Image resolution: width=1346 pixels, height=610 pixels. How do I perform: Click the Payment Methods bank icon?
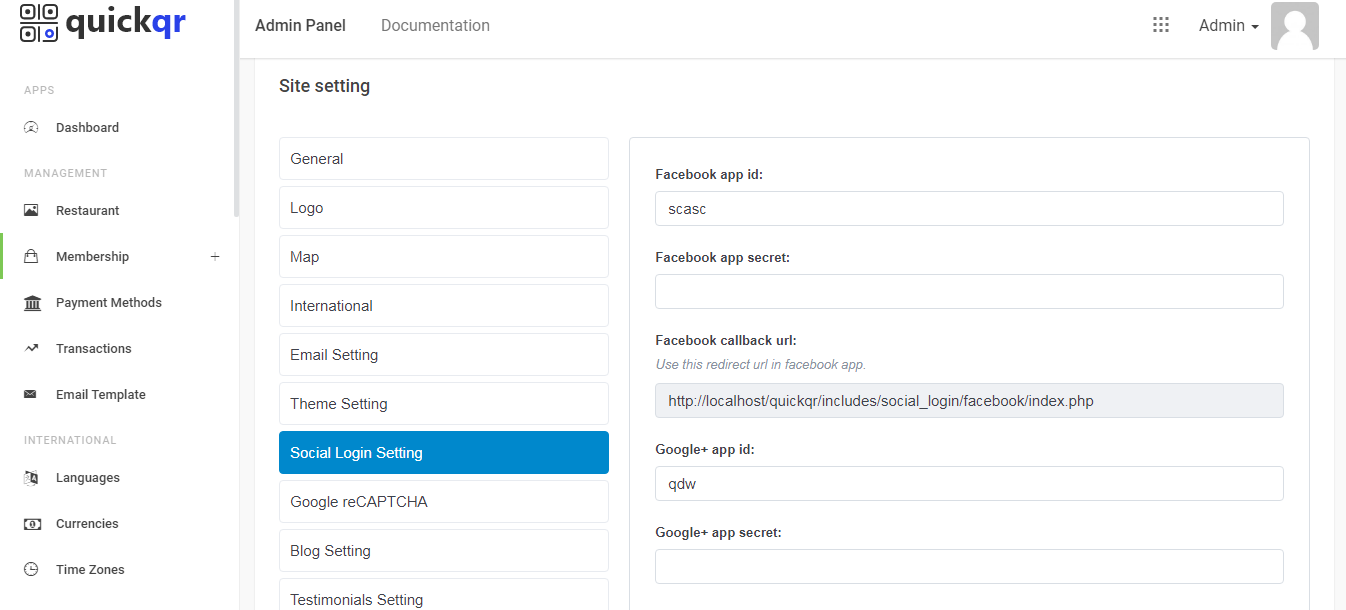point(31,302)
